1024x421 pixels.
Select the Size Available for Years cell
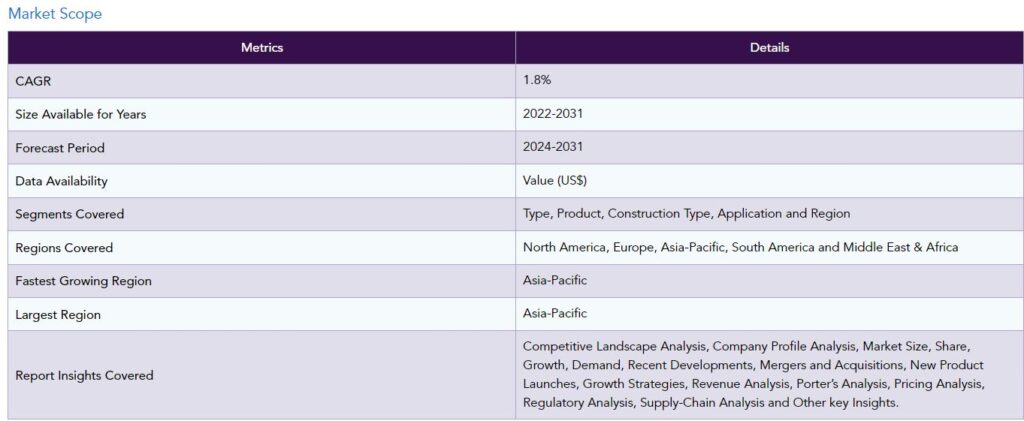coord(81,114)
